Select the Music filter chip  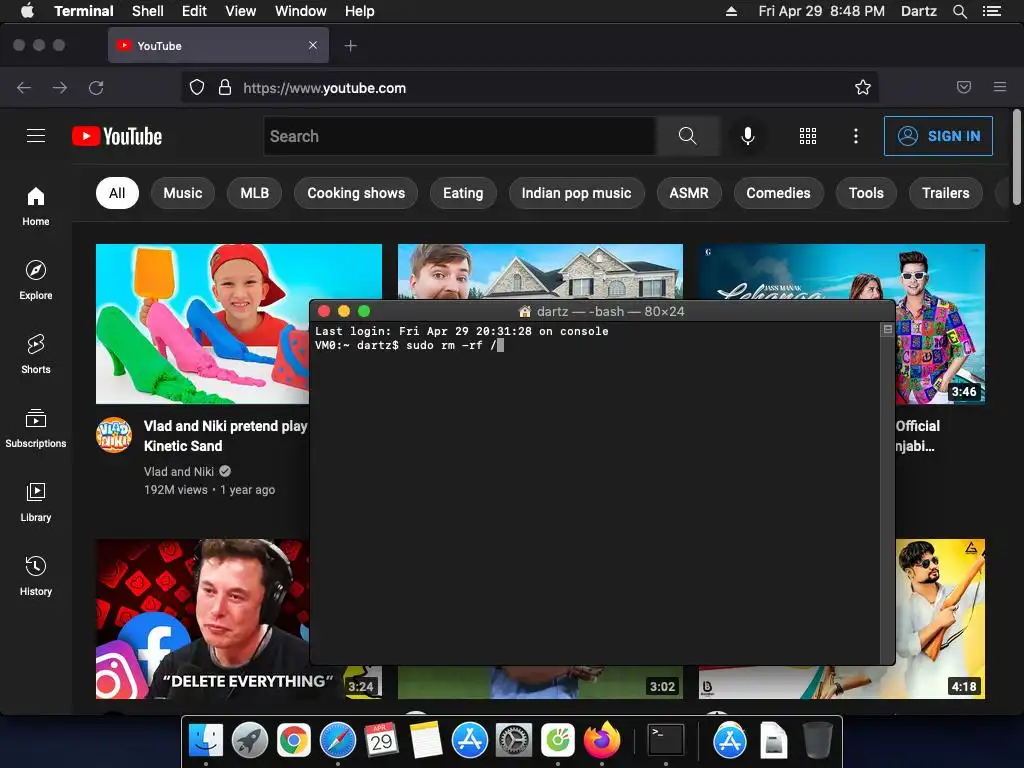click(183, 193)
